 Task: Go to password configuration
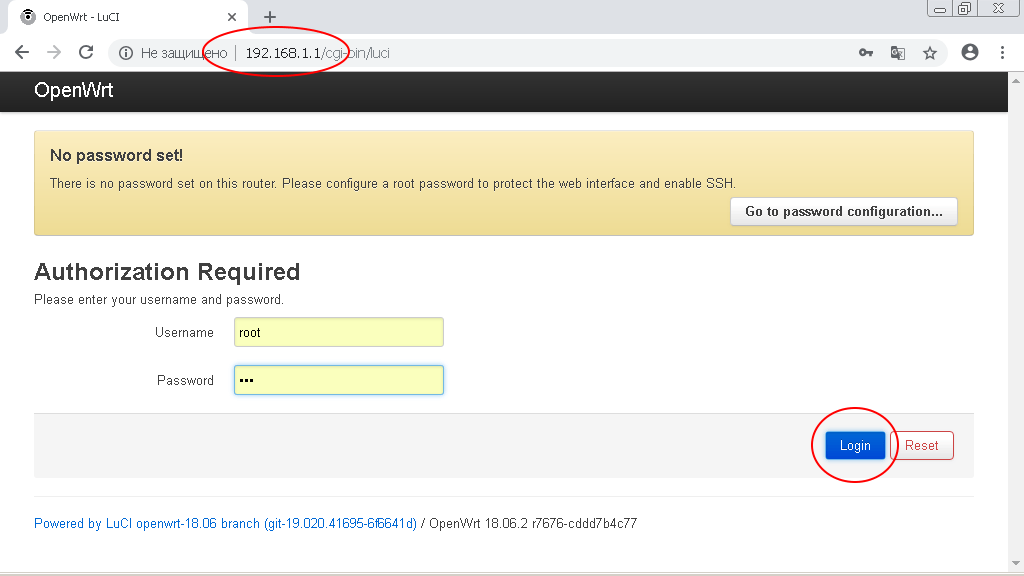point(843,212)
